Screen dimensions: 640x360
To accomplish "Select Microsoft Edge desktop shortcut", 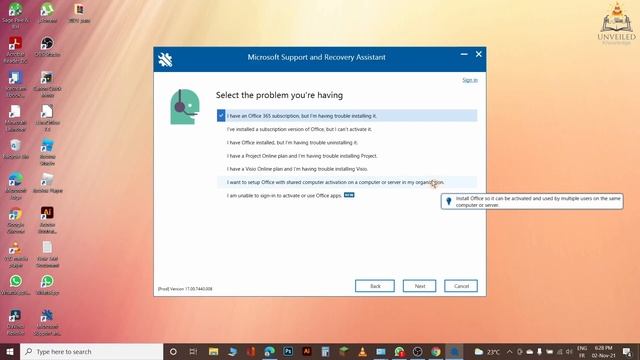I will coord(16,186).
